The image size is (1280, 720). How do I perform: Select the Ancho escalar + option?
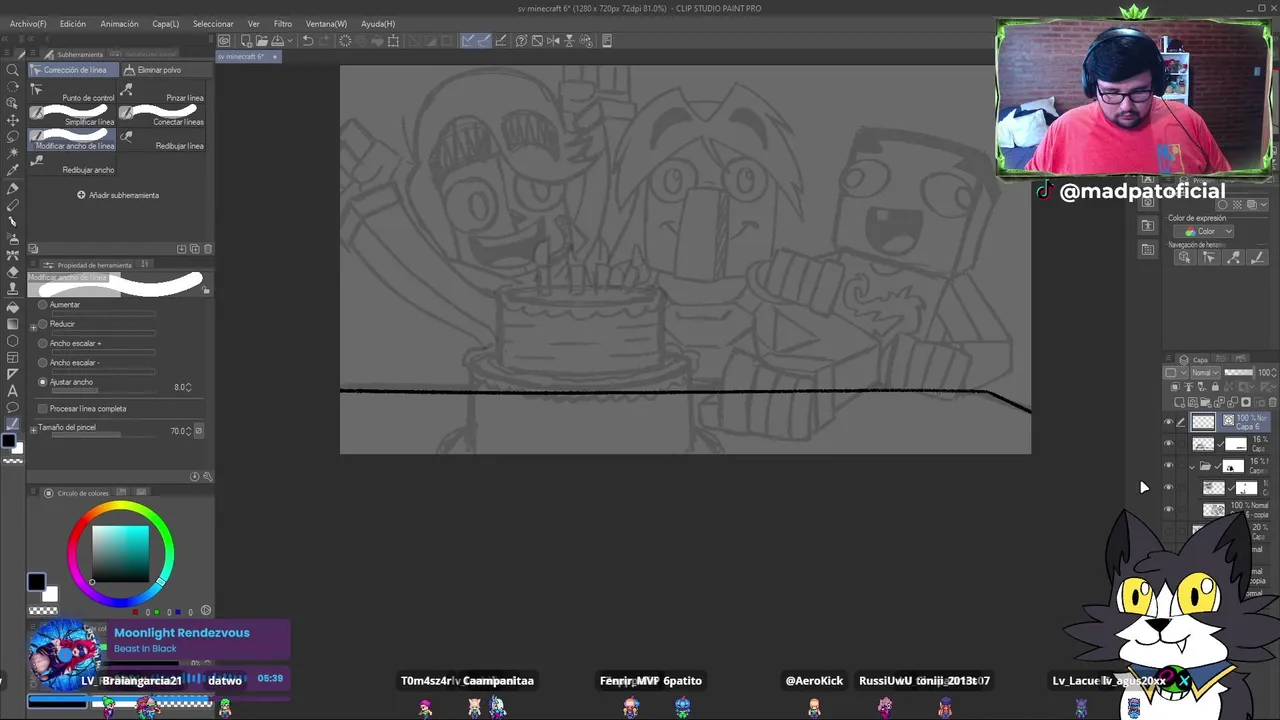coord(42,343)
